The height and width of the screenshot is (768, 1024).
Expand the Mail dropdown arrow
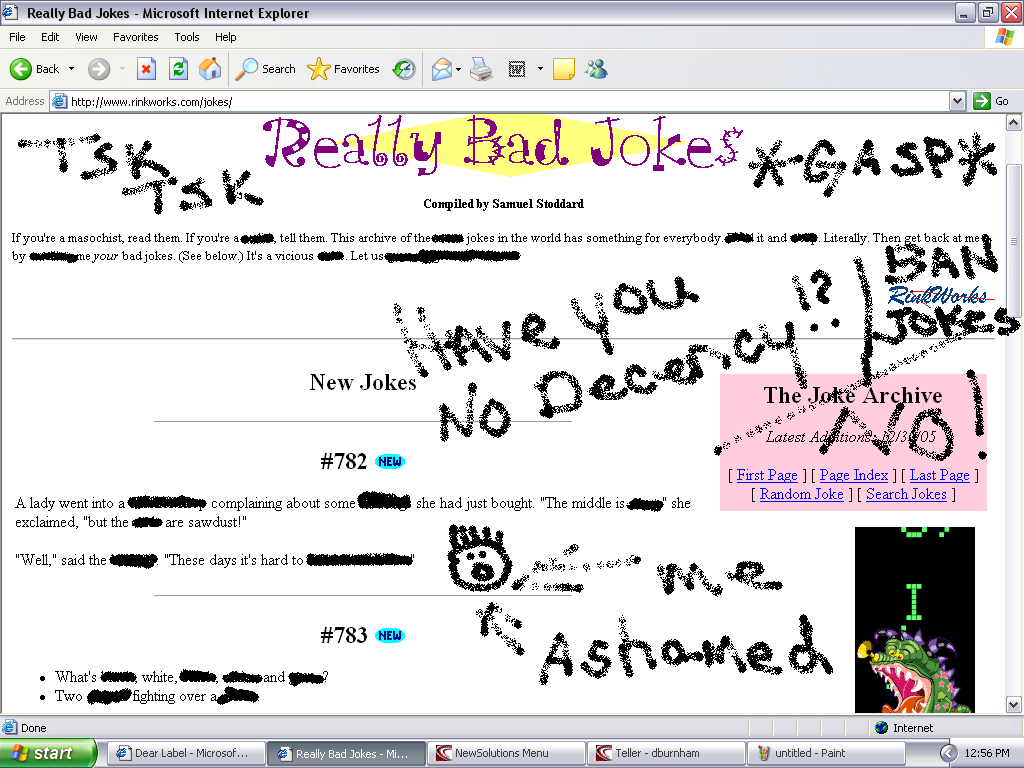(458, 69)
